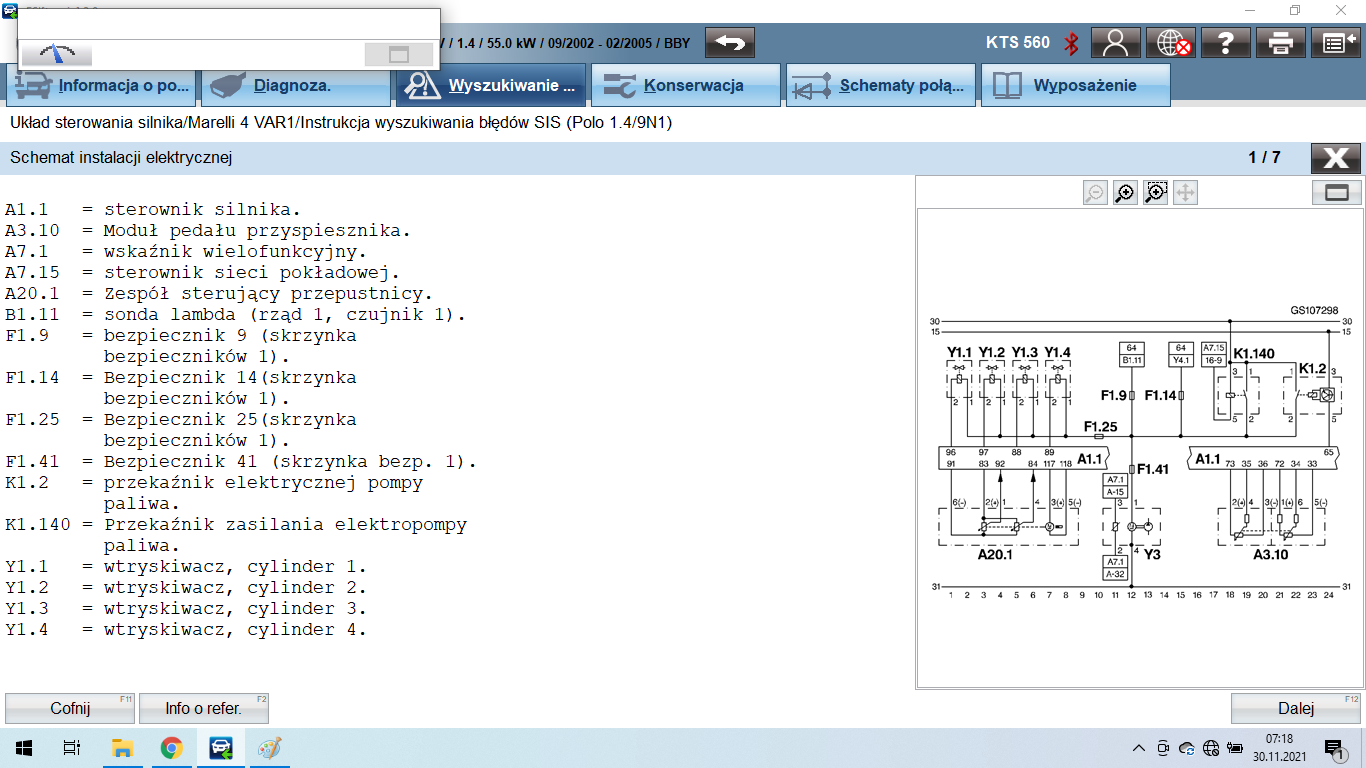This screenshot has height=768, width=1366.
Task: Click the Info o refer. button
Action: click(x=204, y=708)
